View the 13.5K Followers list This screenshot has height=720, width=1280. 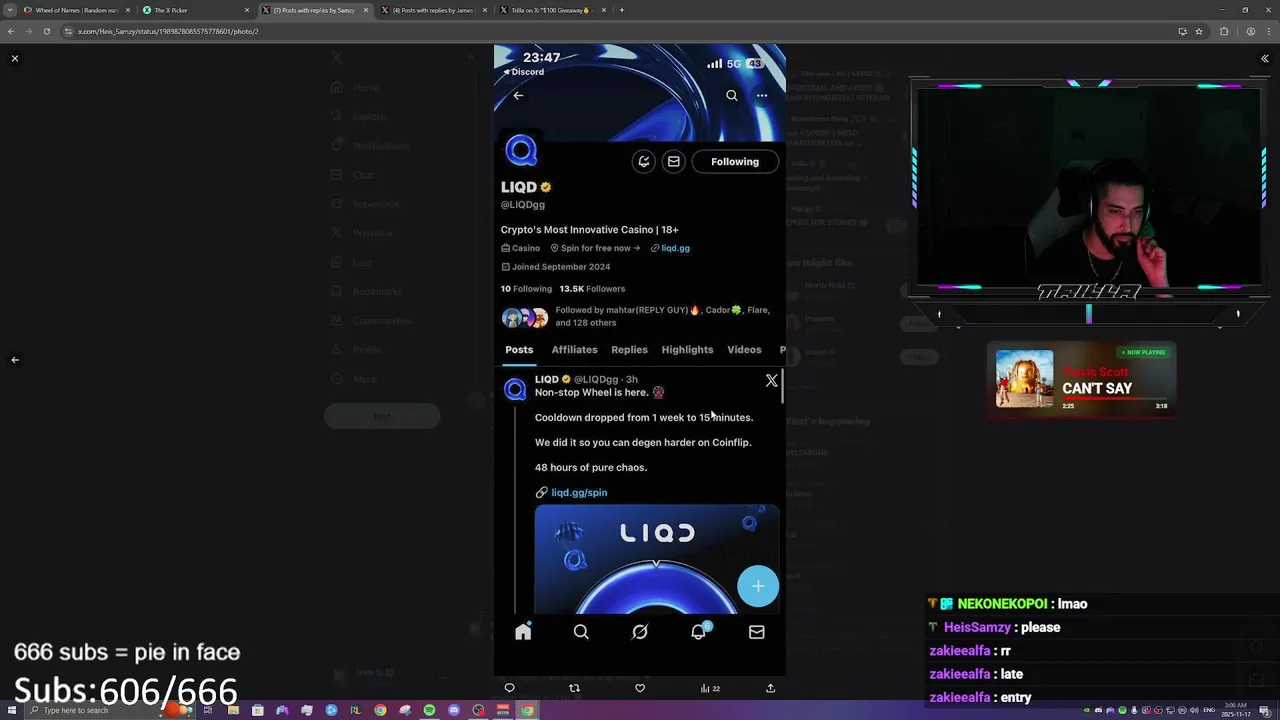click(592, 289)
